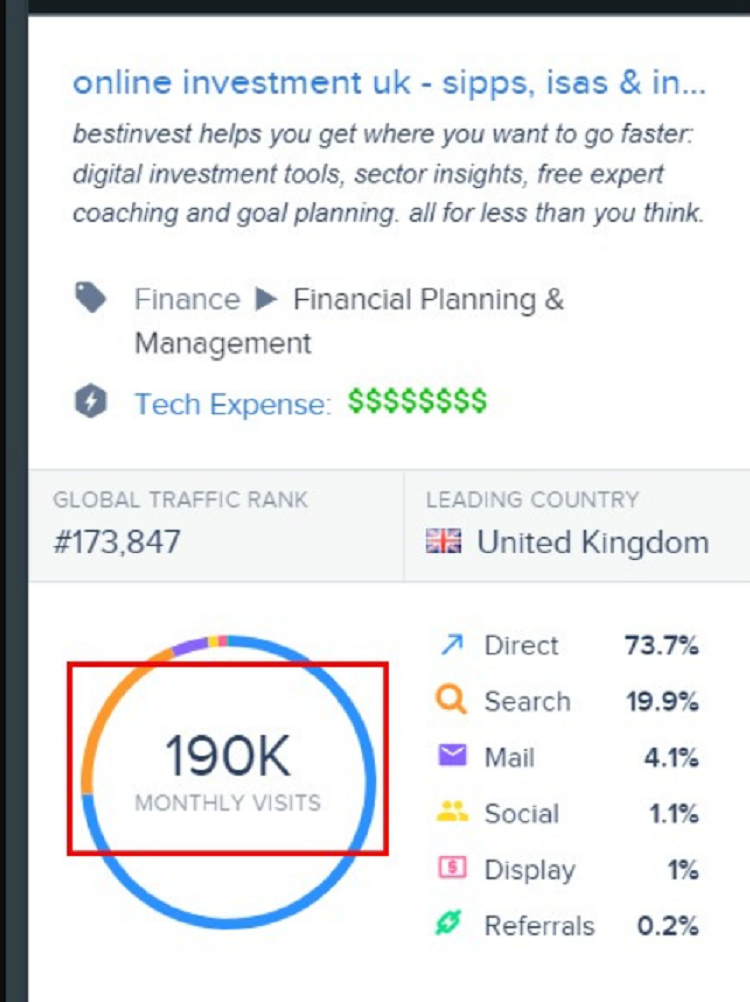Click the green dollar signs expense rating
The image size is (750, 1002).
[417, 401]
